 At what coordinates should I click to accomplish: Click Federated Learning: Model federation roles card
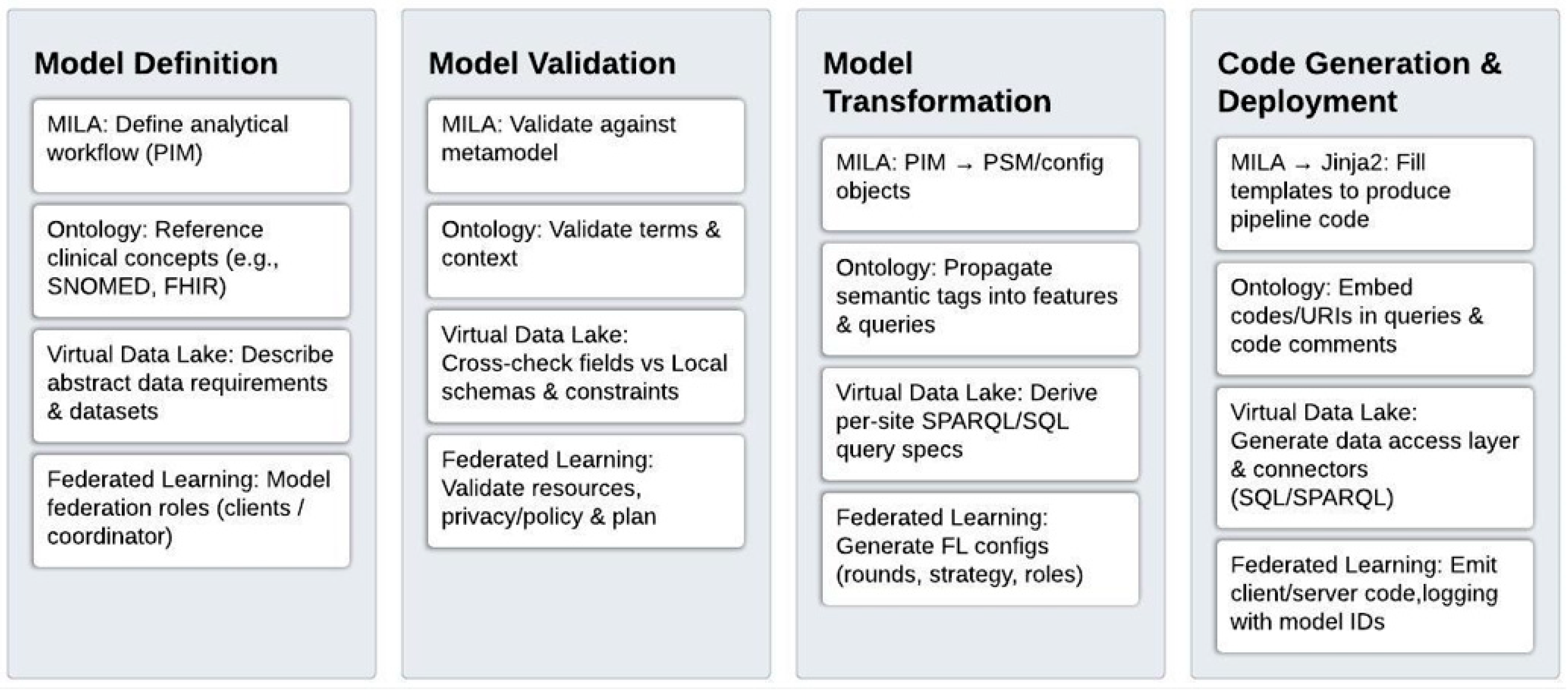192,511
